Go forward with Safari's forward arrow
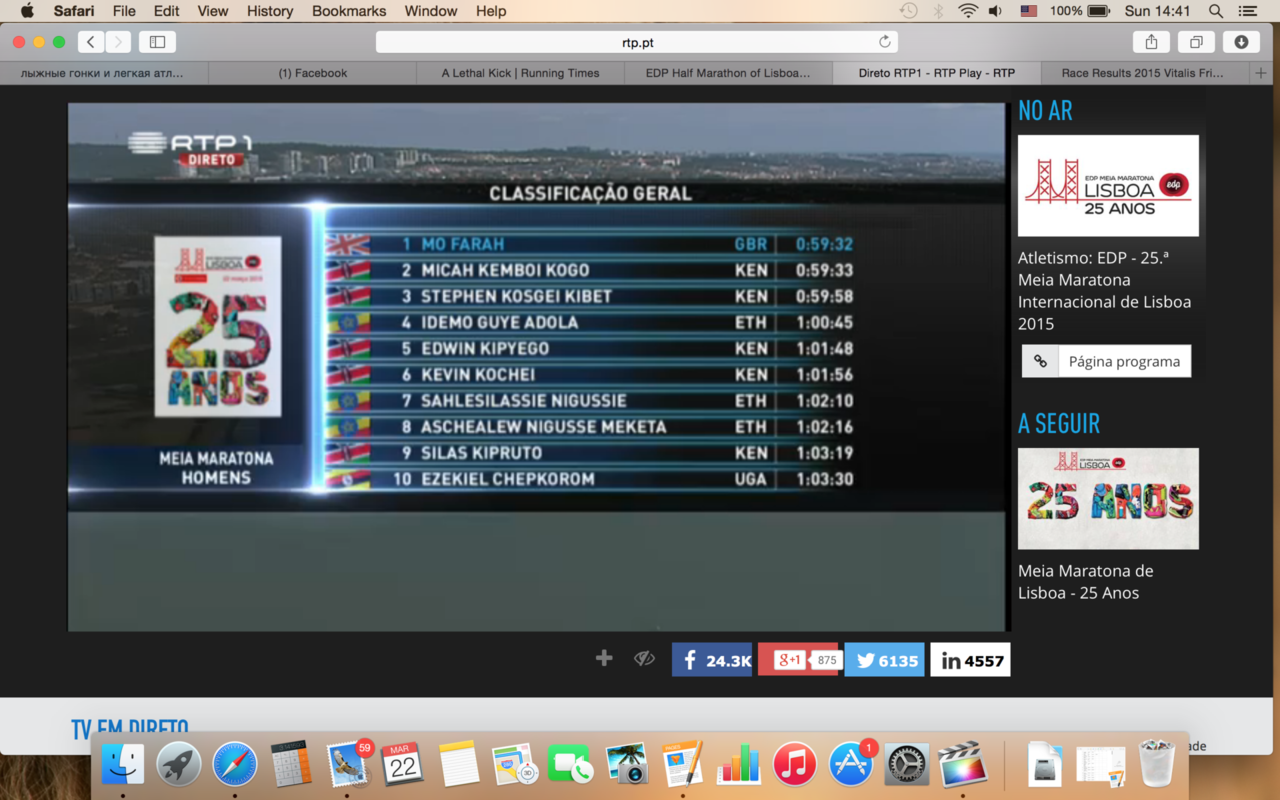 pos(118,42)
